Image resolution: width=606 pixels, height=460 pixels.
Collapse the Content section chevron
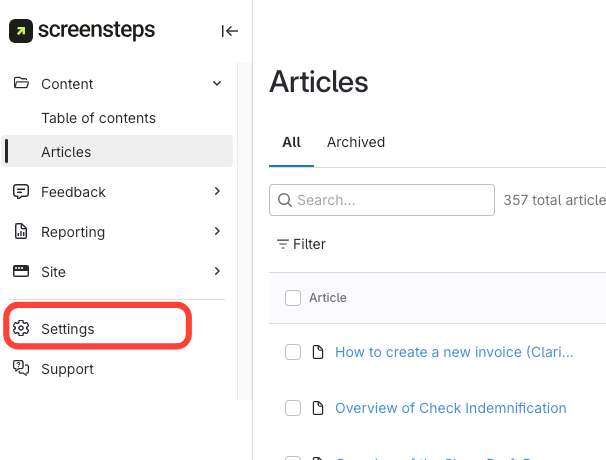[217, 84]
